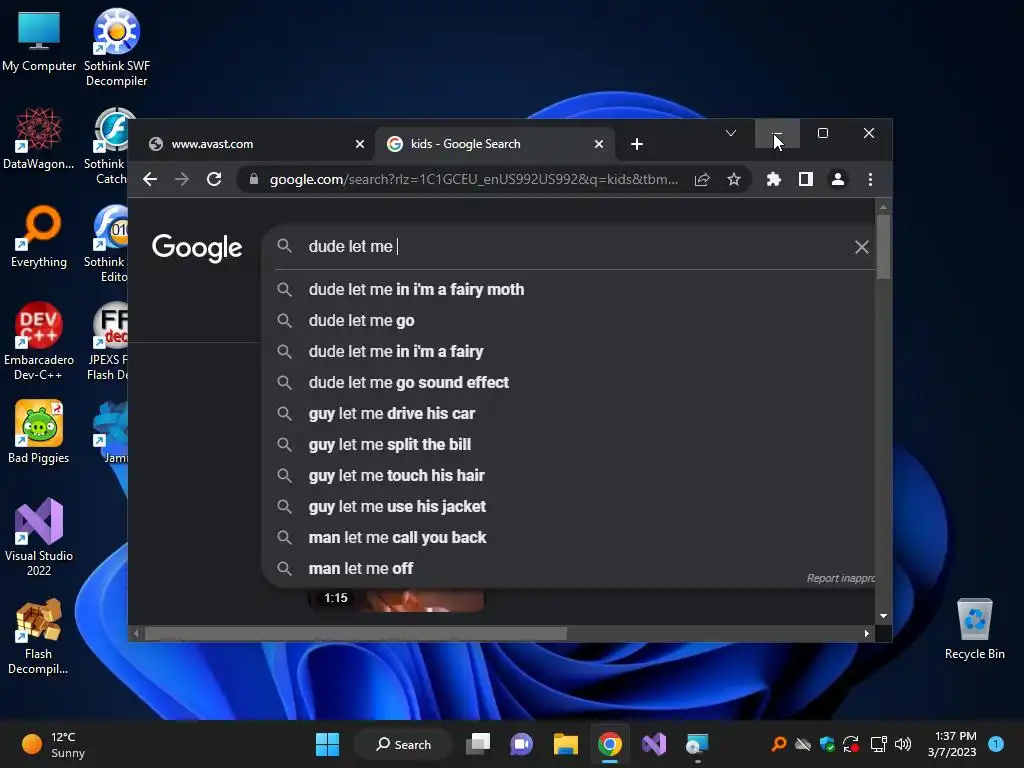
Task: Go back with Chrome's back arrow
Action: [x=150, y=179]
